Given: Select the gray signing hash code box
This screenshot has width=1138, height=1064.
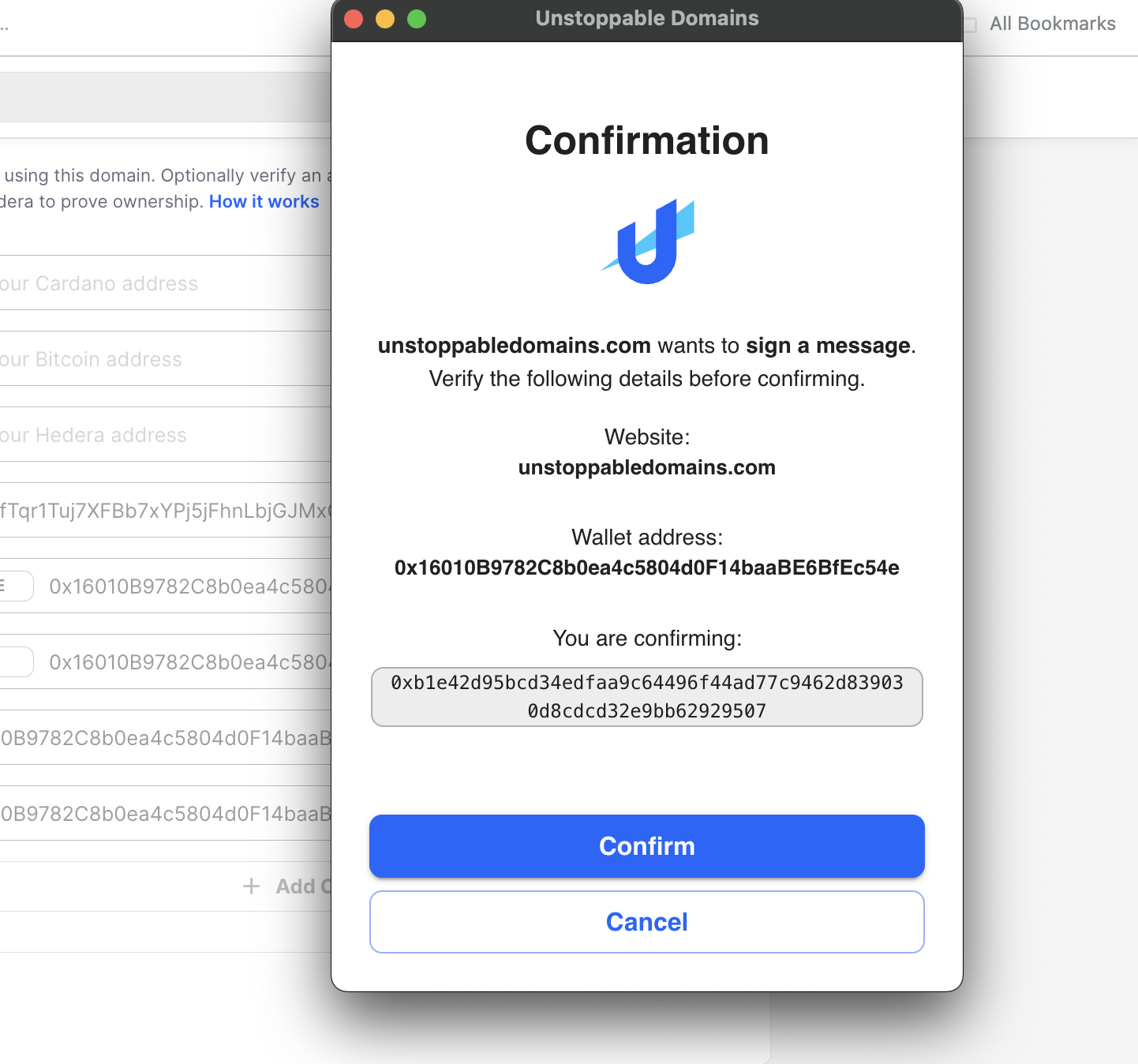Looking at the screenshot, I should tap(647, 696).
